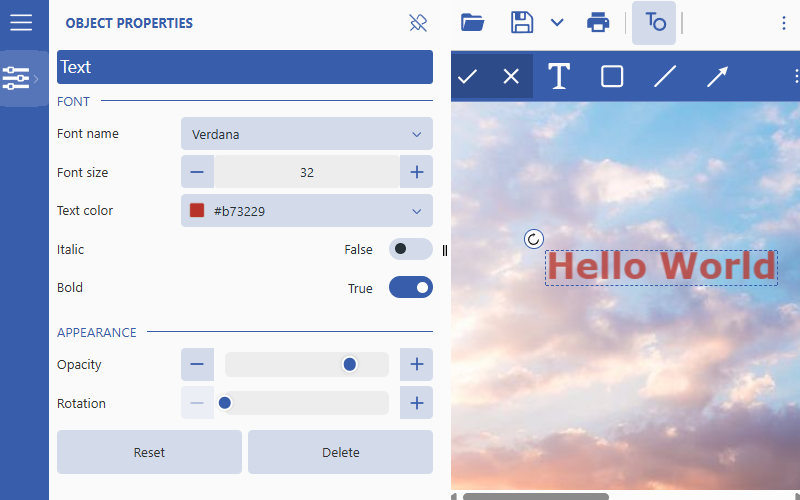800x500 pixels.
Task: Enable the Italic toggle
Action: coord(411,249)
